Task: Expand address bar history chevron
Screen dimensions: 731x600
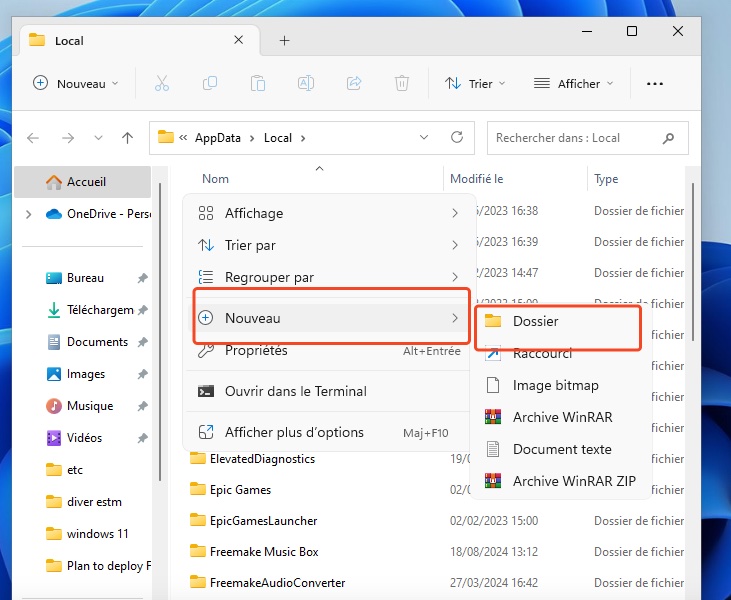Action: (424, 138)
